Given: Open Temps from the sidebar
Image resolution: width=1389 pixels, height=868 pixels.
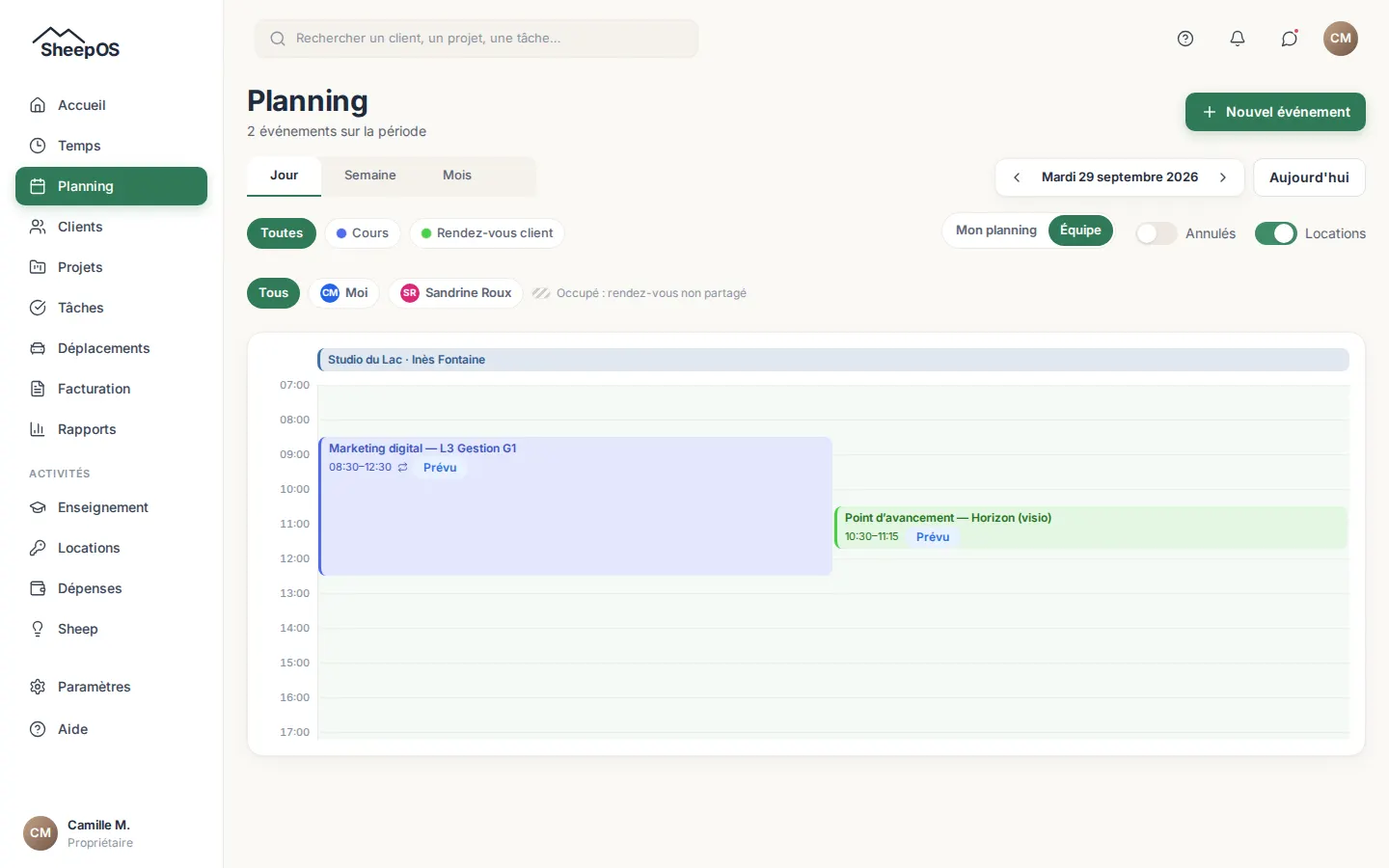Looking at the screenshot, I should point(111,146).
